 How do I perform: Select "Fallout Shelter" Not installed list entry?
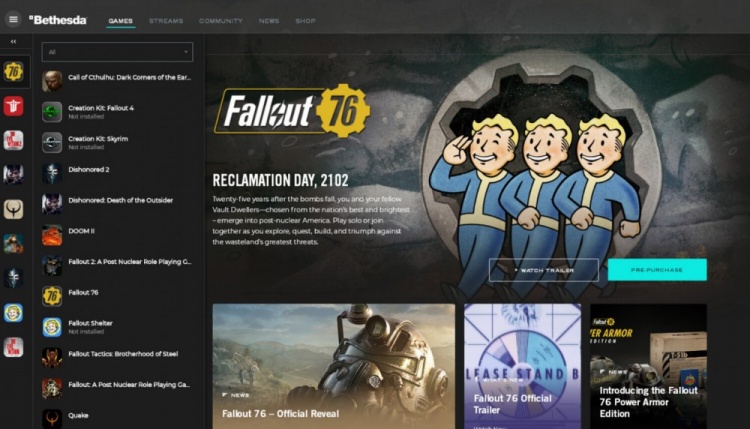[x=117, y=327]
